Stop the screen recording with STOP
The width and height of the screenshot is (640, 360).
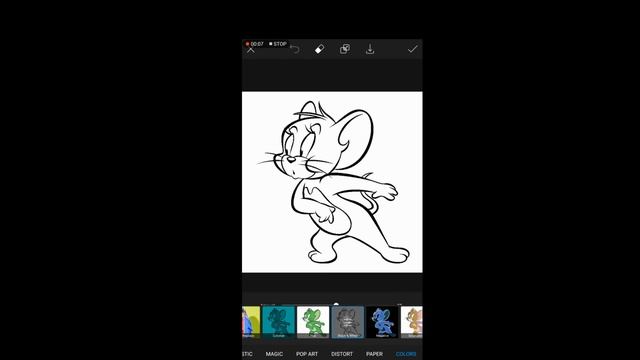278,44
